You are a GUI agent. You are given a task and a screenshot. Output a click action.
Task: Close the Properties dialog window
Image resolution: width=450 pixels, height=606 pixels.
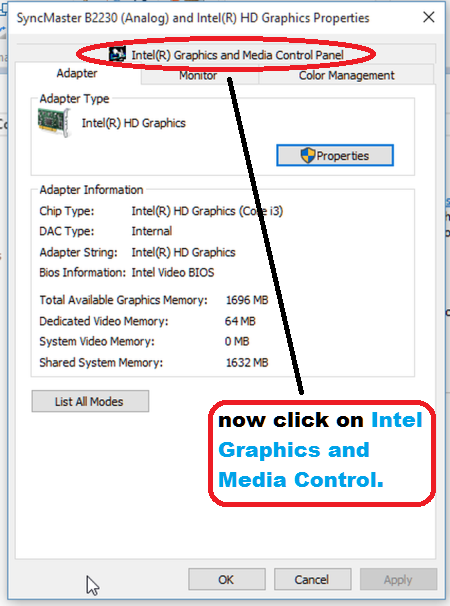coord(429,17)
